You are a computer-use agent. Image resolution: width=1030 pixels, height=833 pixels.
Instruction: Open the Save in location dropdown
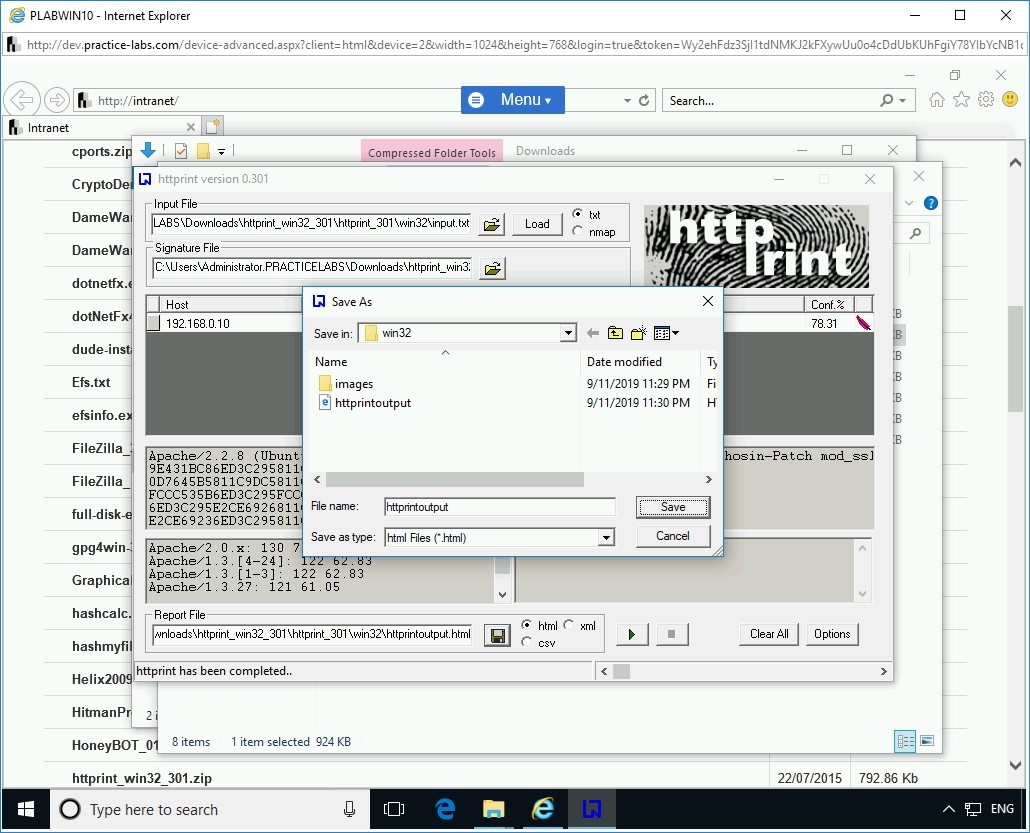coord(568,332)
